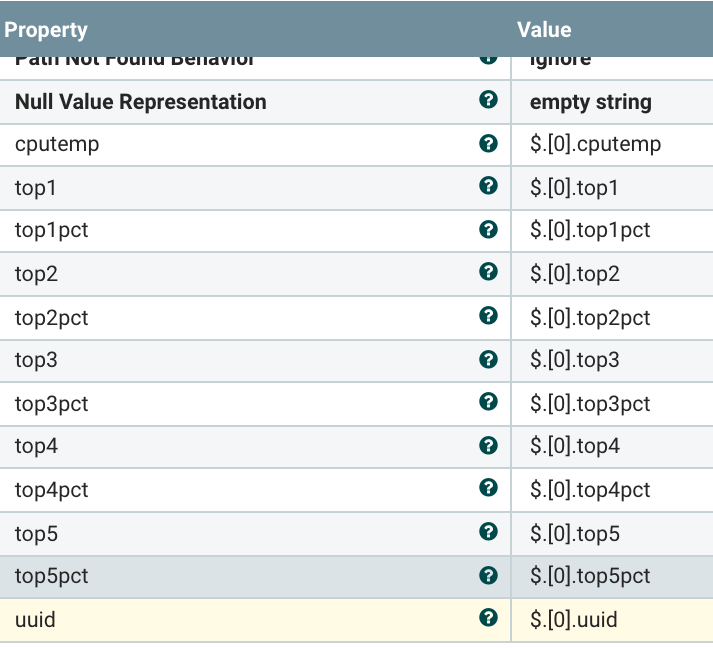Edit the top4 value $.[0].top4
Image resolution: width=713 pixels, height=648 pixels.
pos(575,446)
